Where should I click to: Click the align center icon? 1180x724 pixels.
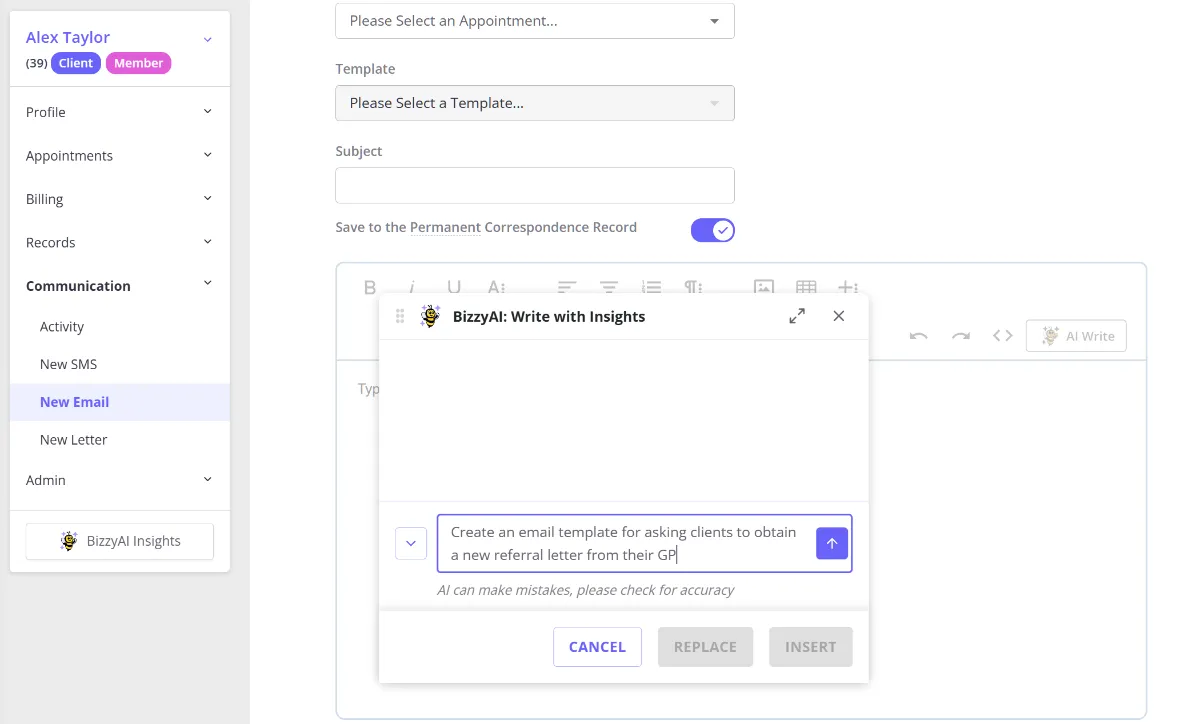[x=609, y=287]
